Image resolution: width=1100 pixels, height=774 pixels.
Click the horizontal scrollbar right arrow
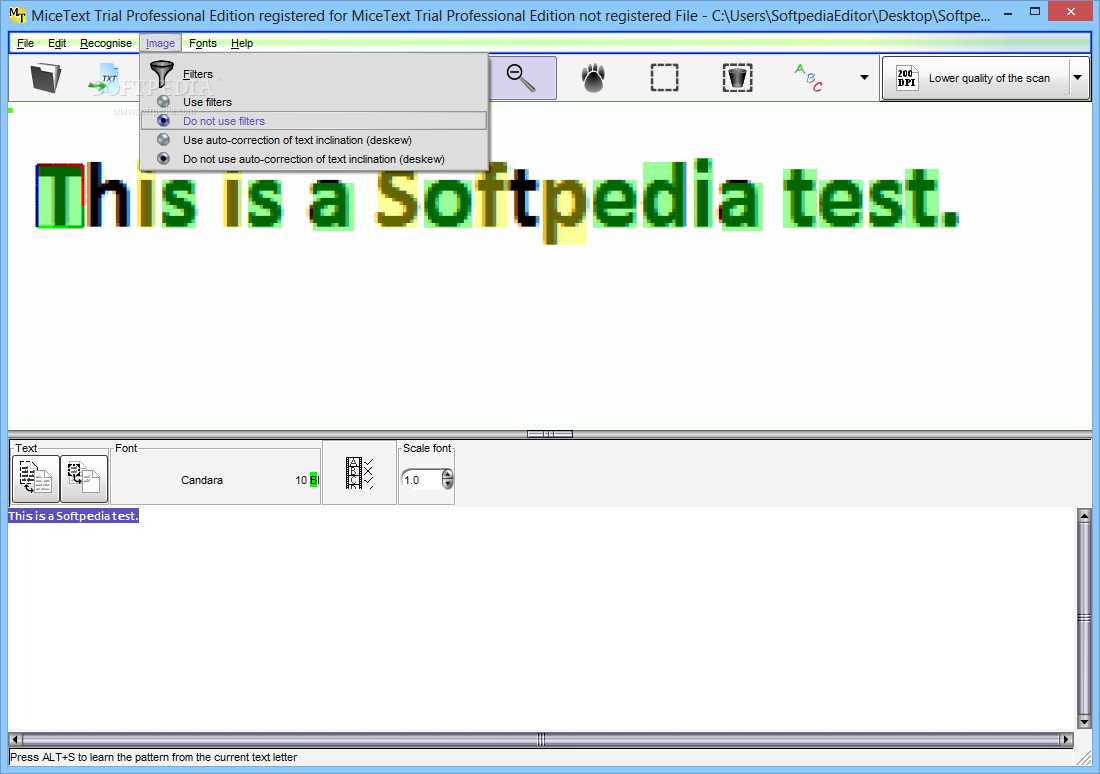pyautogui.click(x=1066, y=739)
